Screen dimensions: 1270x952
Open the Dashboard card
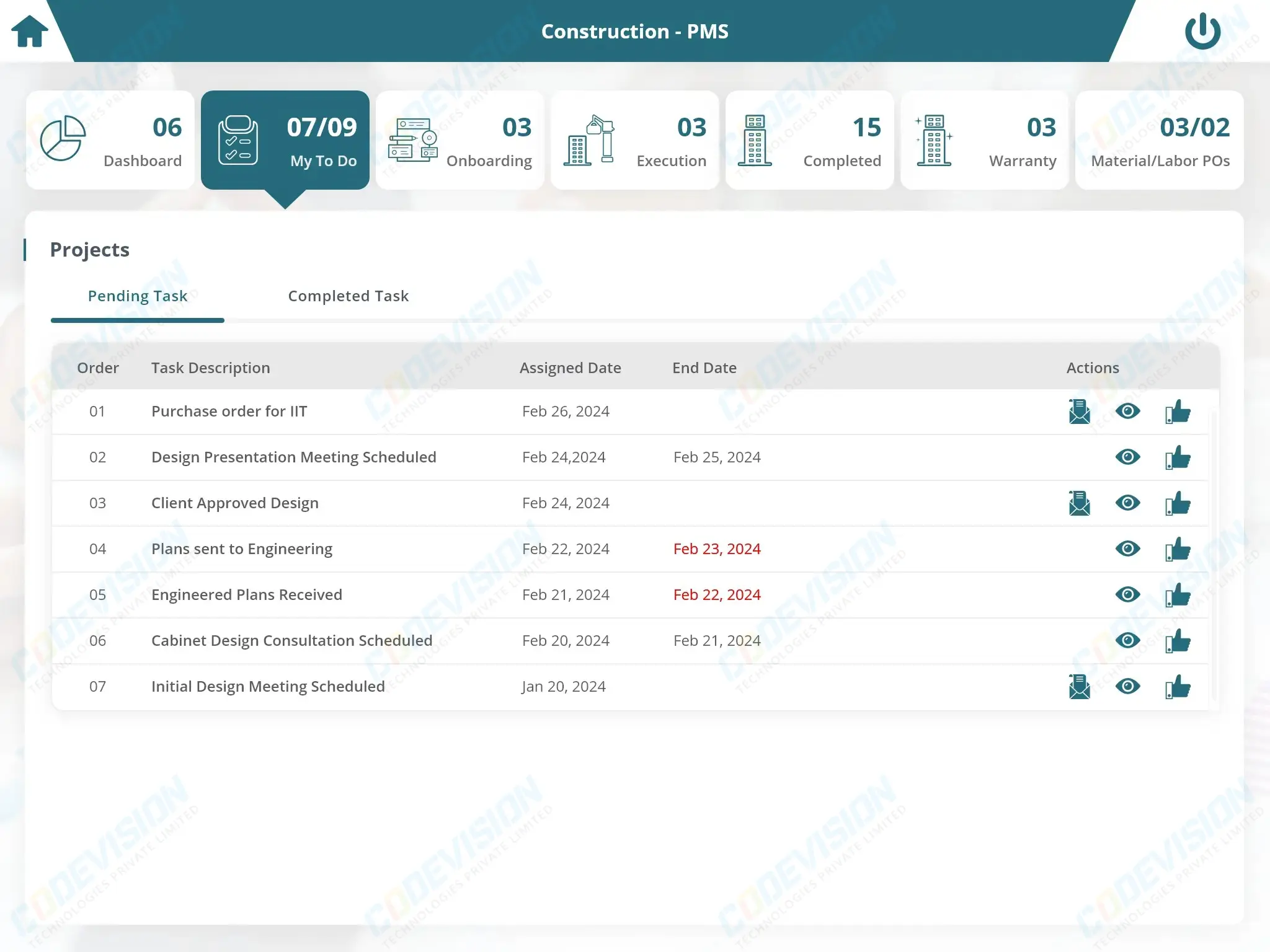point(110,140)
